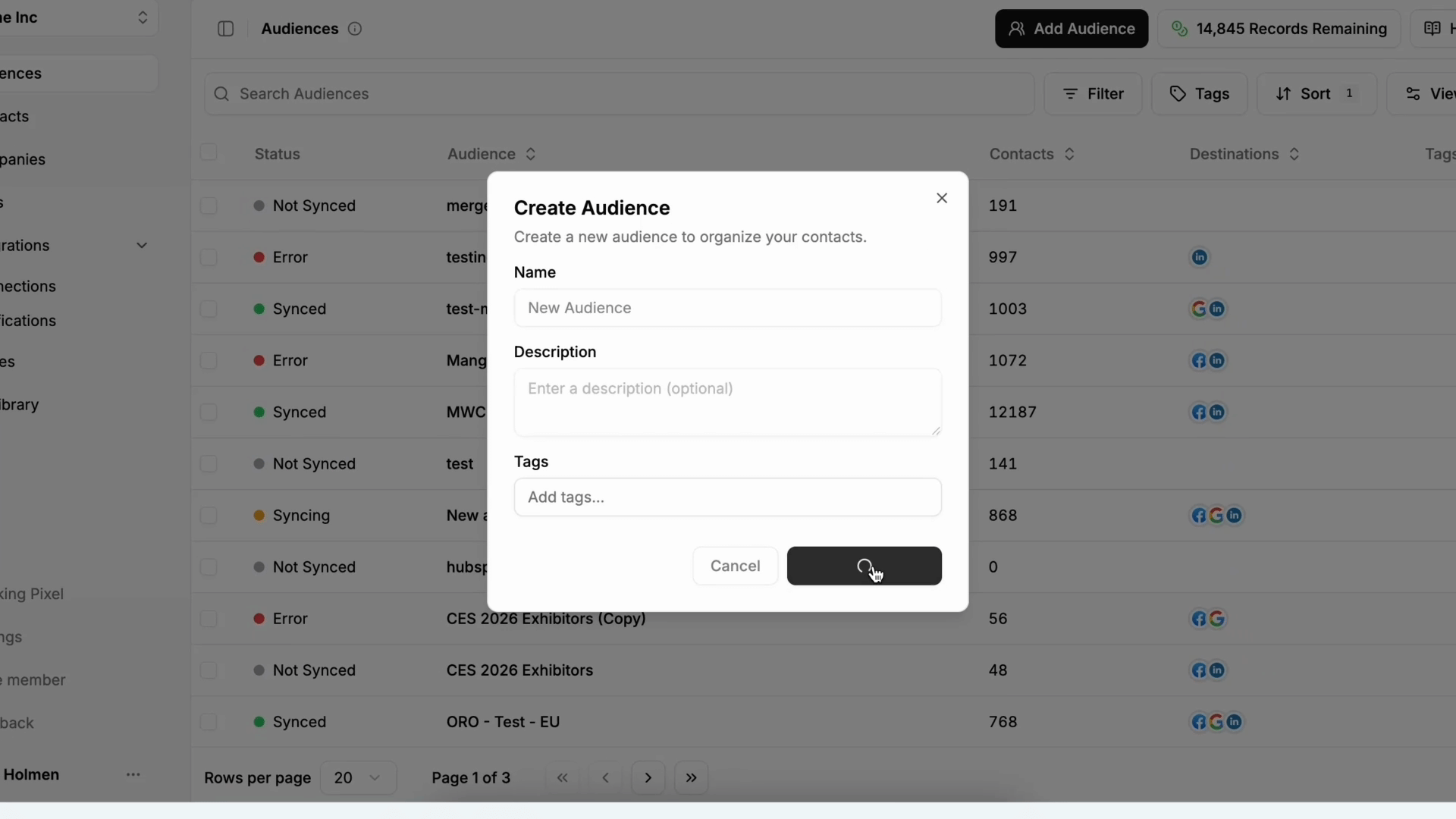1456x819 pixels.
Task: Open the Sort menu
Action: click(x=1316, y=94)
